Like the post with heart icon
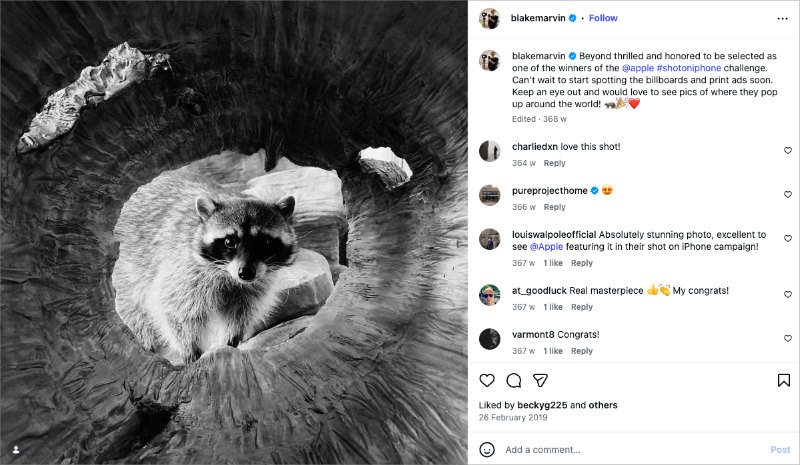The width and height of the screenshot is (800, 465). 487,380
